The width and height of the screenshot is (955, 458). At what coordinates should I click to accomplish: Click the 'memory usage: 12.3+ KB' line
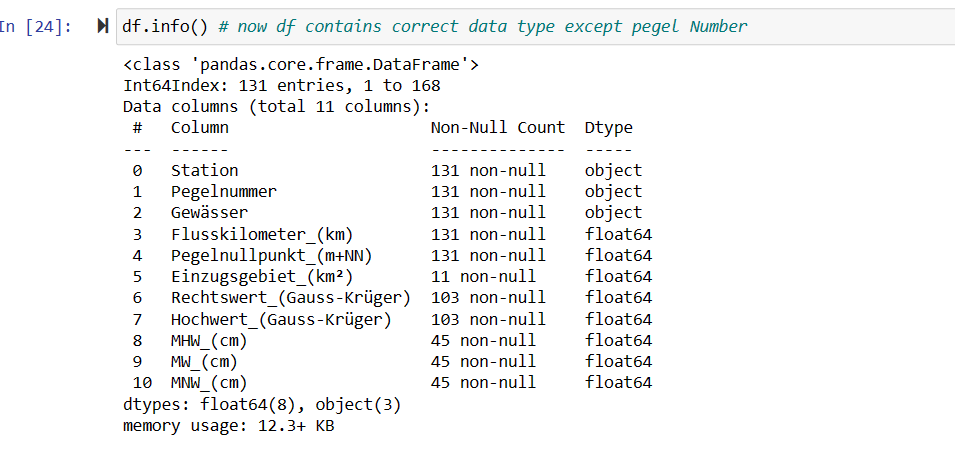[x=229, y=425]
